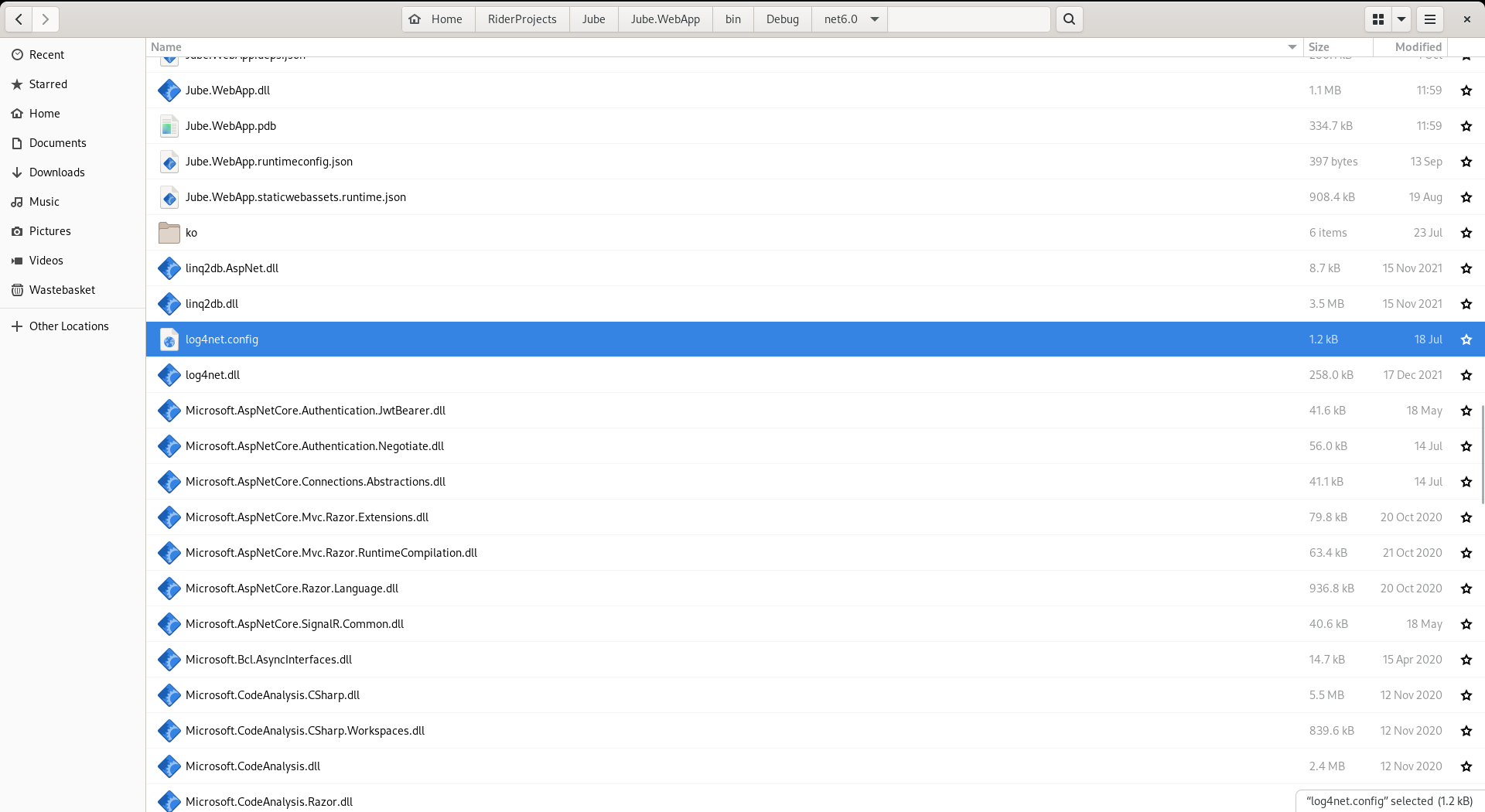1485x812 pixels.
Task: Open Recent in sidebar
Action: [73, 55]
